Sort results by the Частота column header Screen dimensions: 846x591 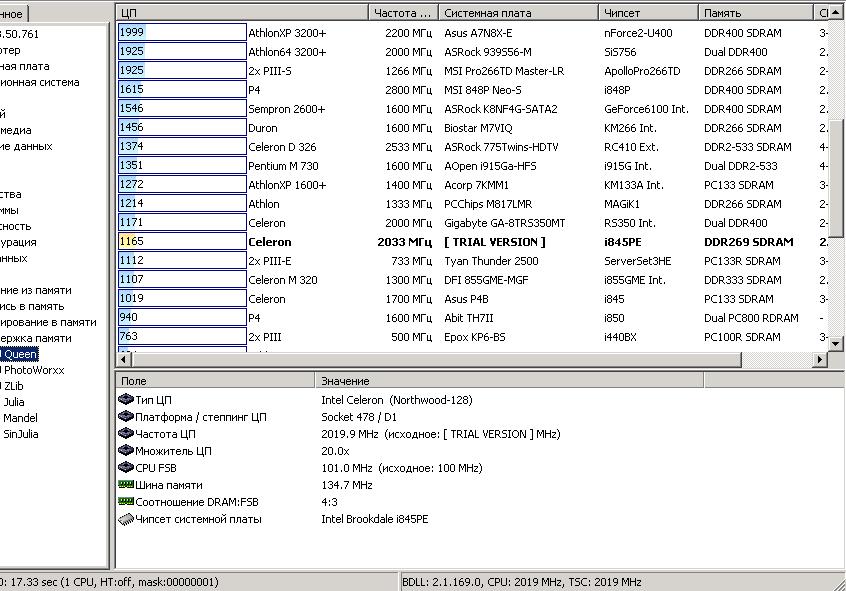tap(403, 13)
